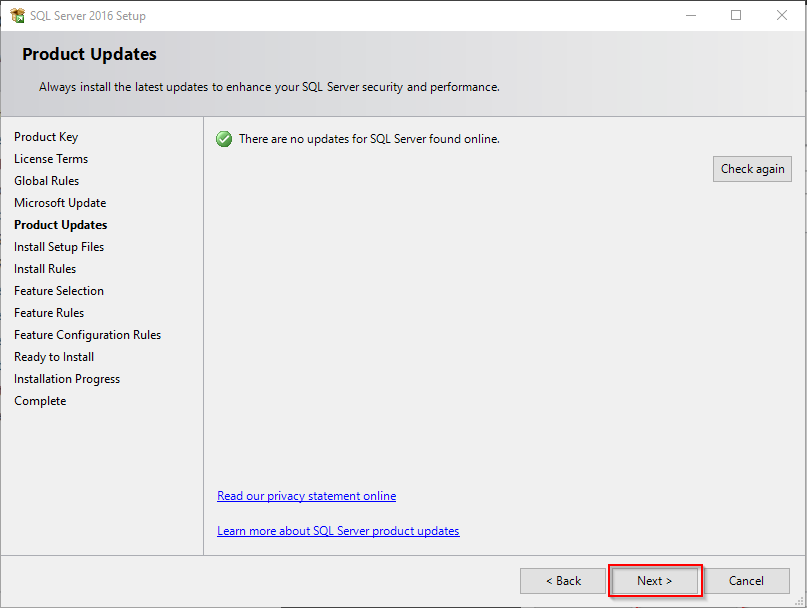This screenshot has width=807, height=608.
Task: Maximize the SQL Server 2016 Setup window
Action: tap(736, 15)
